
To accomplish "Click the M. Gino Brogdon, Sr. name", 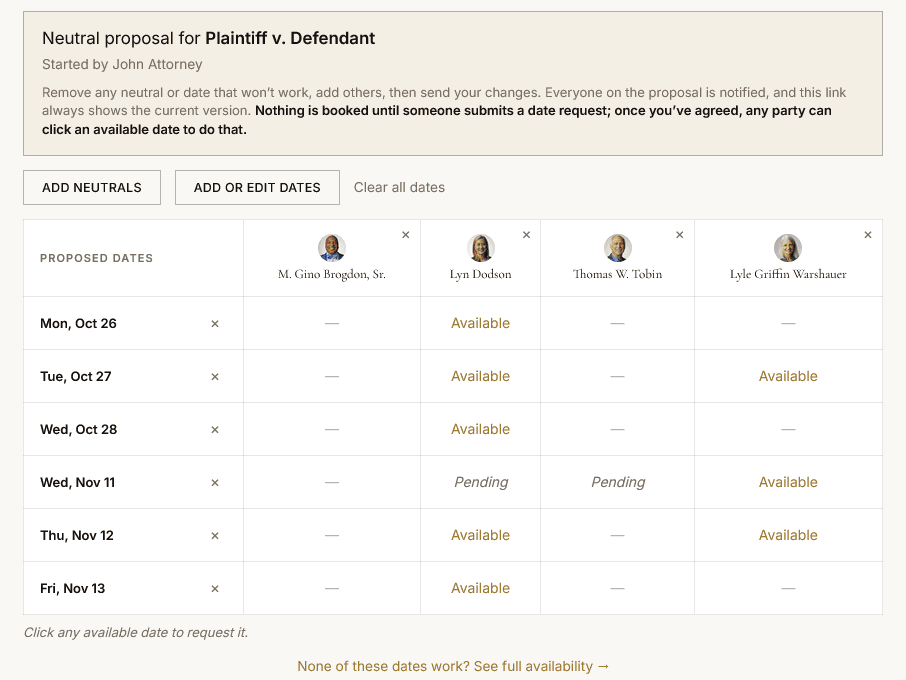I will pos(332,274).
